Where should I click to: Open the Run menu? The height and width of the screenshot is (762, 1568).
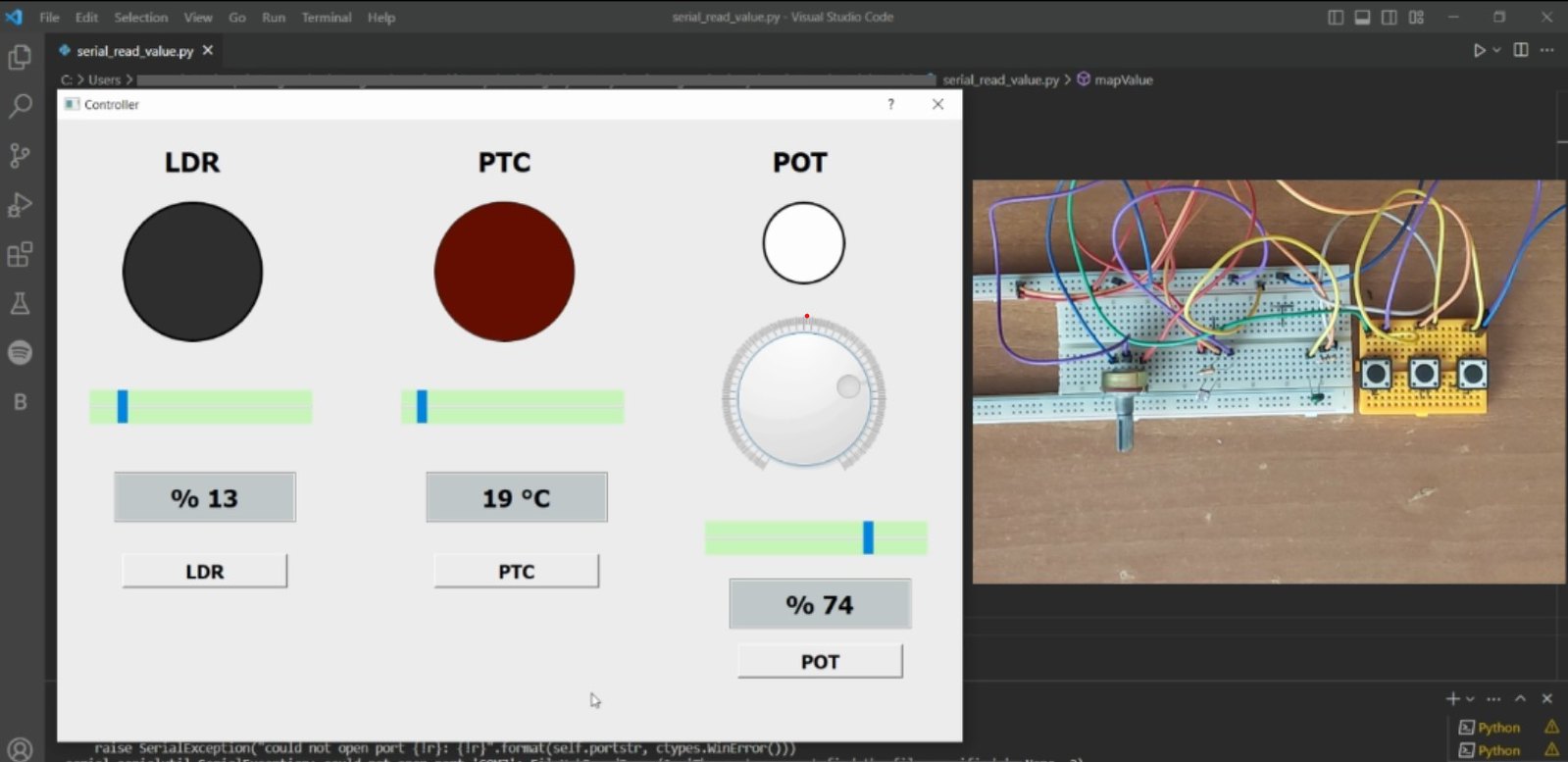point(274,17)
